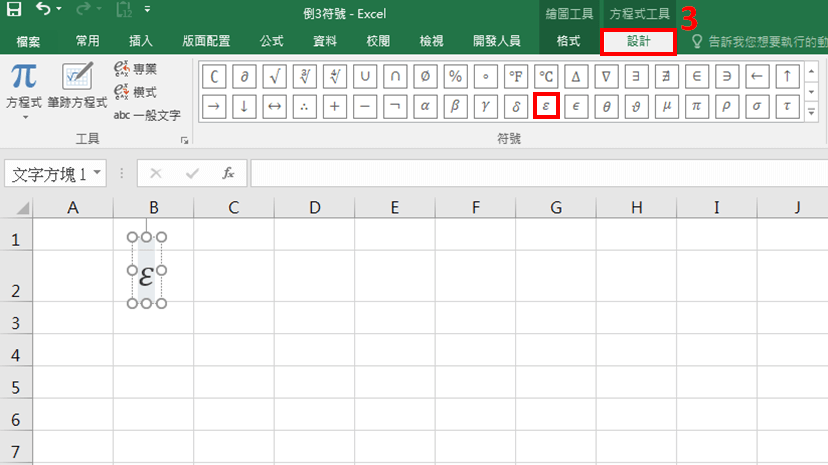Open the Name Box dropdown arrow
Screen dimensions: 828x465
click(97, 173)
